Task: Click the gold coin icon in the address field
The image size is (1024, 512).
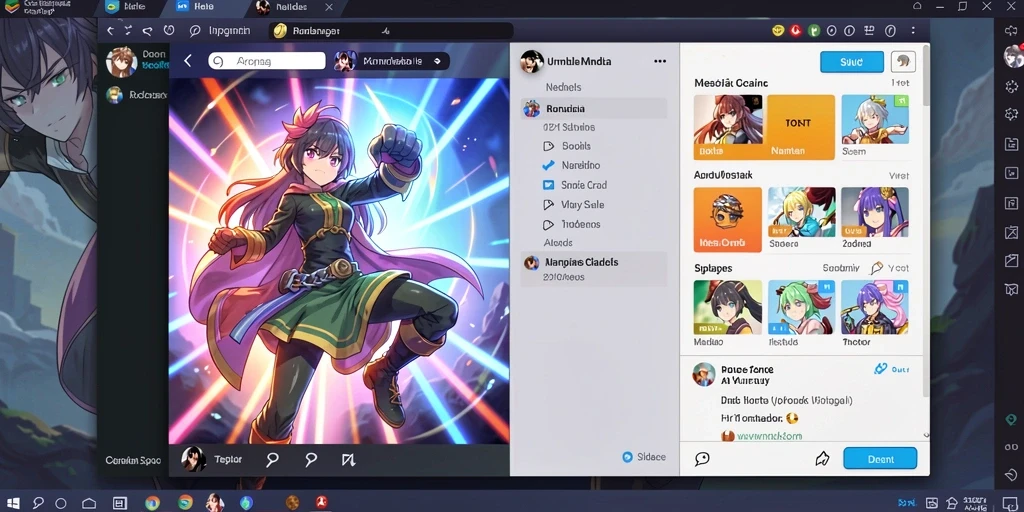Action: (x=280, y=30)
